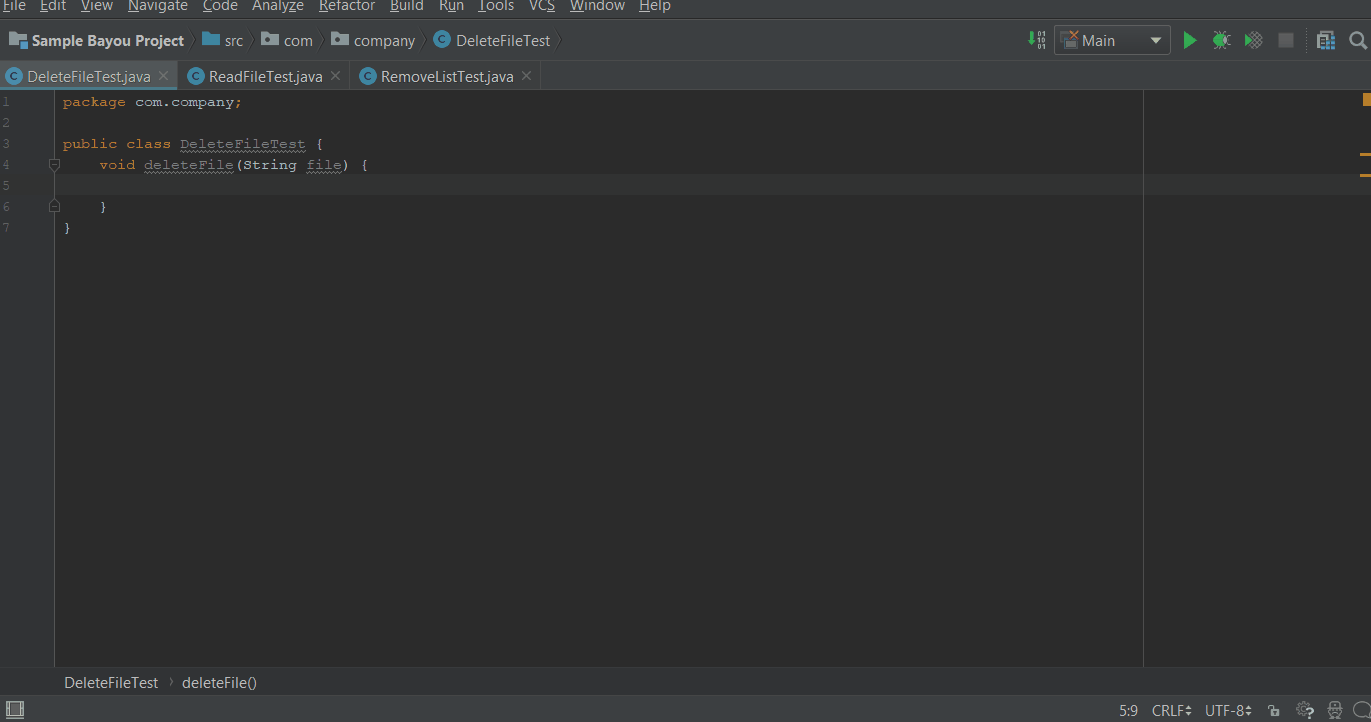
Task: Toggle tool window bars with bottom-left corner icon
Action: click(x=15, y=708)
